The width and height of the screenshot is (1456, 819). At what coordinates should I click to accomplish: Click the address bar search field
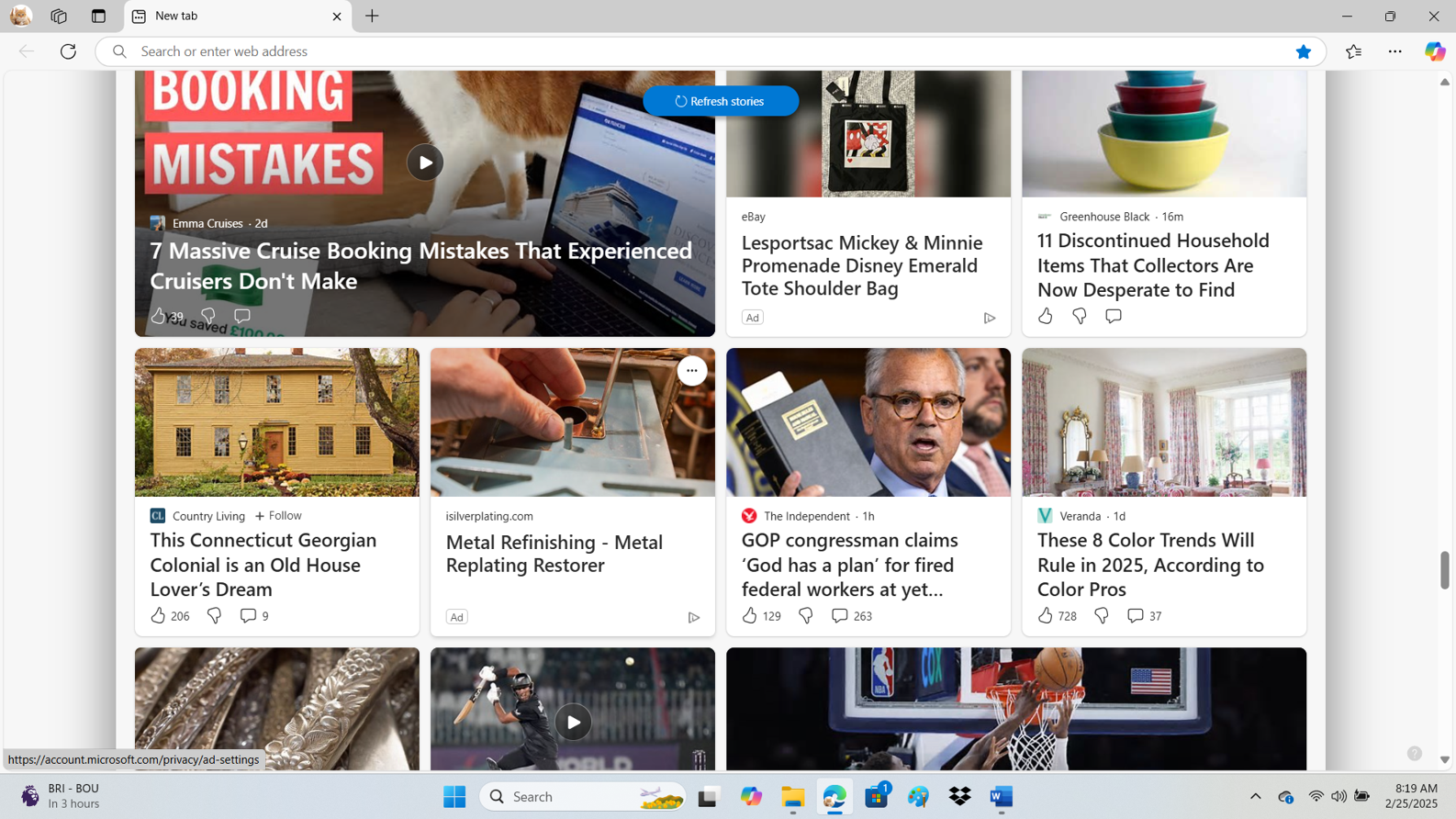(x=711, y=51)
